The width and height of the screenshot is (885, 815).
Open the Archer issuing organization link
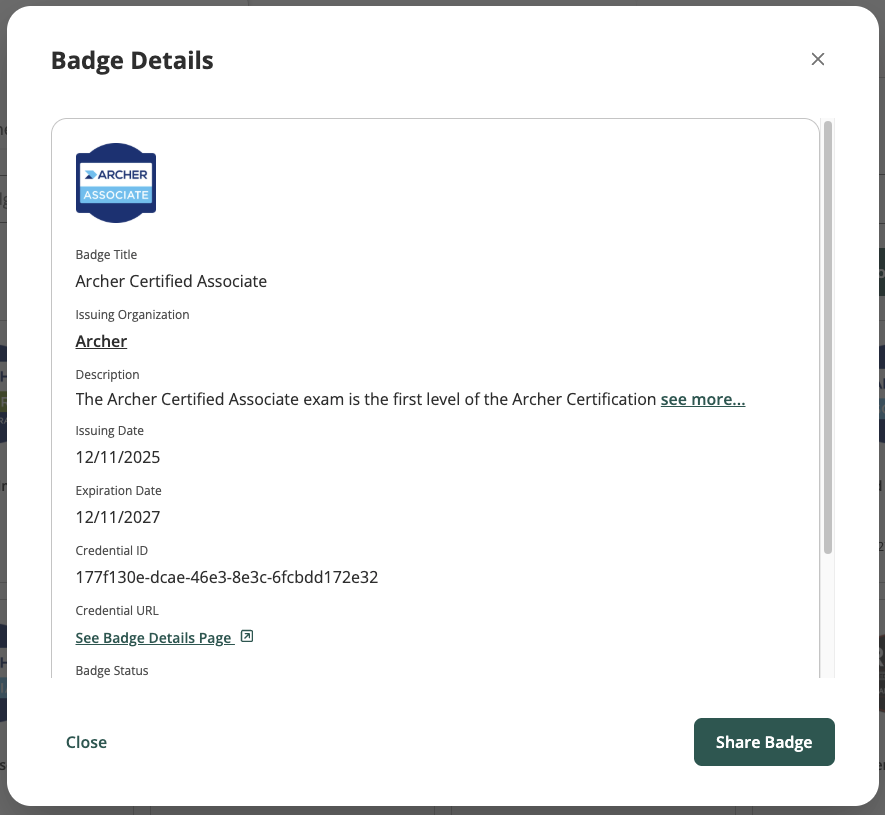click(101, 341)
